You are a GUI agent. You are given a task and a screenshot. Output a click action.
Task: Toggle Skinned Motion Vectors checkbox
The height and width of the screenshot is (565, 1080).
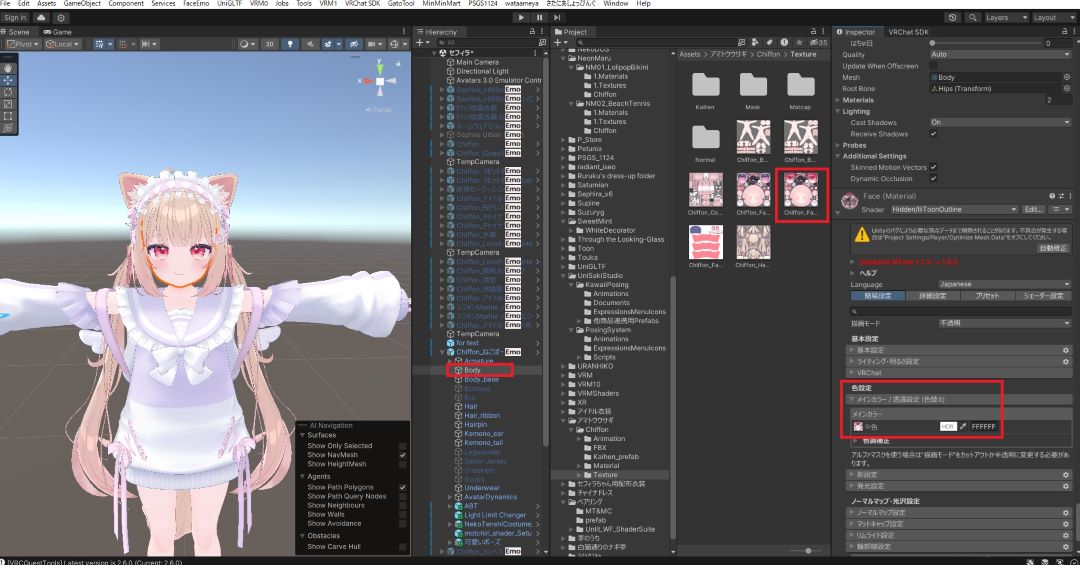tap(934, 167)
